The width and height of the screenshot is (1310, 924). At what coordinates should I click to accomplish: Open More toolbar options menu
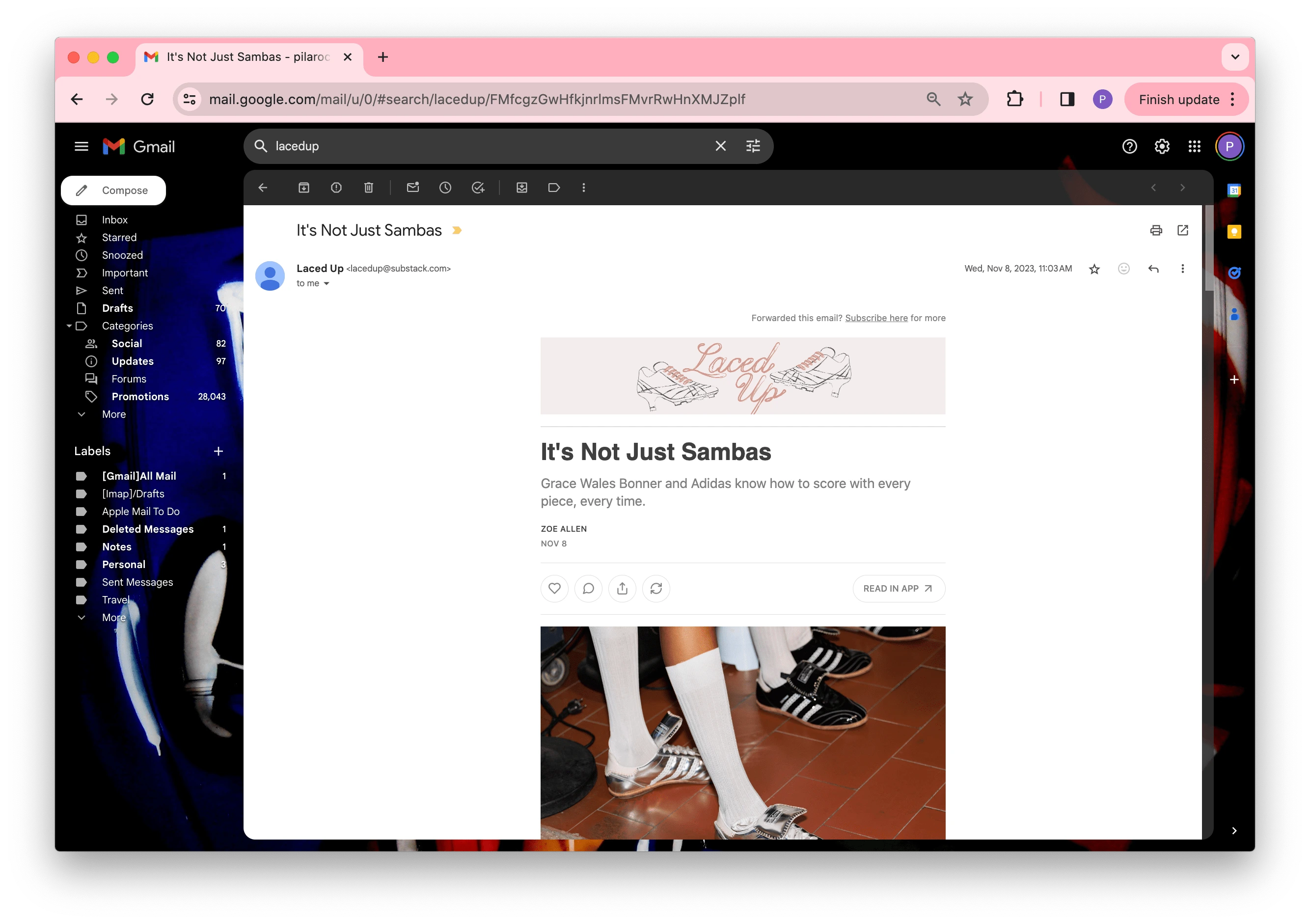584,188
